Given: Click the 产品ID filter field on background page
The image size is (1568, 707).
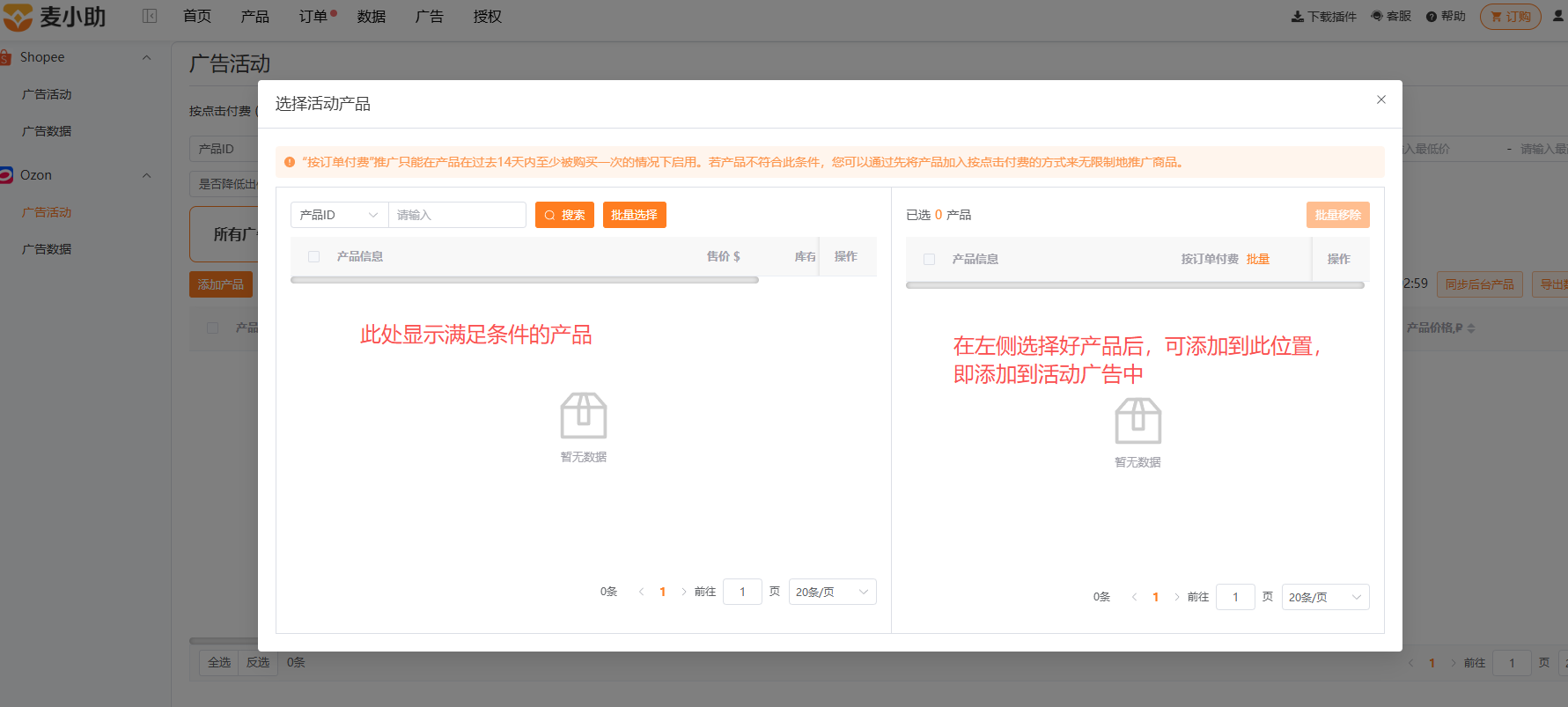Looking at the screenshot, I should 225,149.
